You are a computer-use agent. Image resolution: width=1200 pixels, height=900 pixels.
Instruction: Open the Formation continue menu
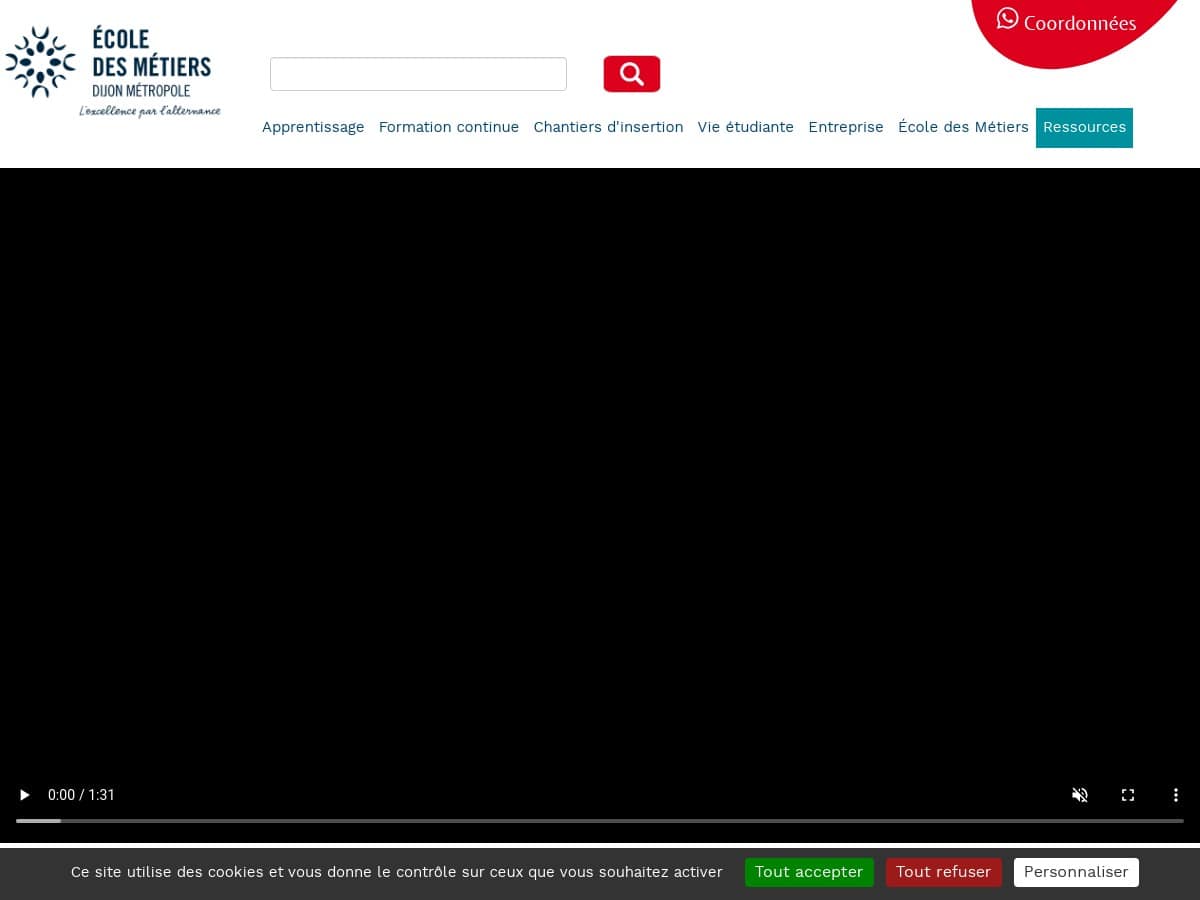click(x=449, y=127)
